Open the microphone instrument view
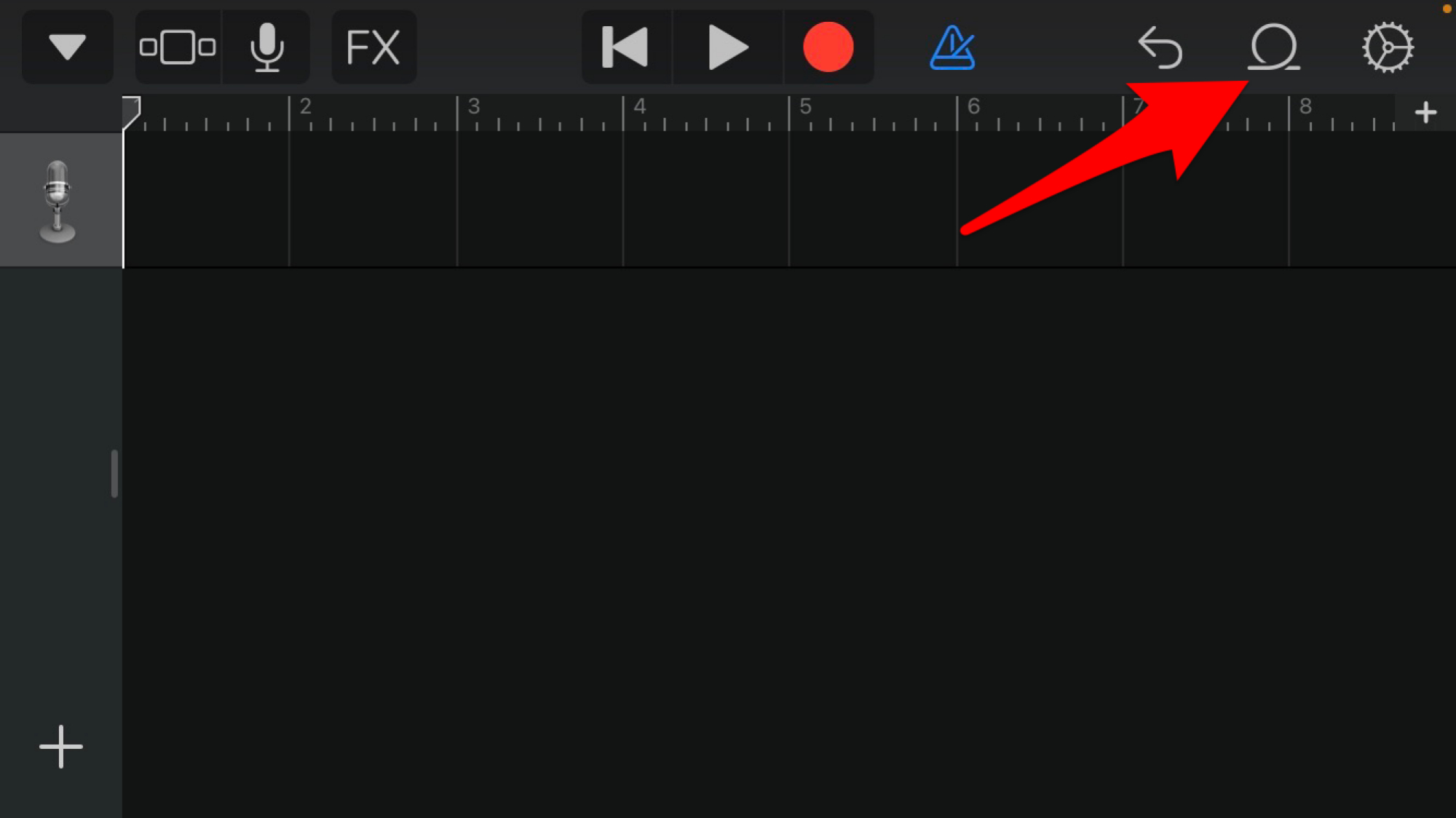1456x818 pixels. coord(266,47)
